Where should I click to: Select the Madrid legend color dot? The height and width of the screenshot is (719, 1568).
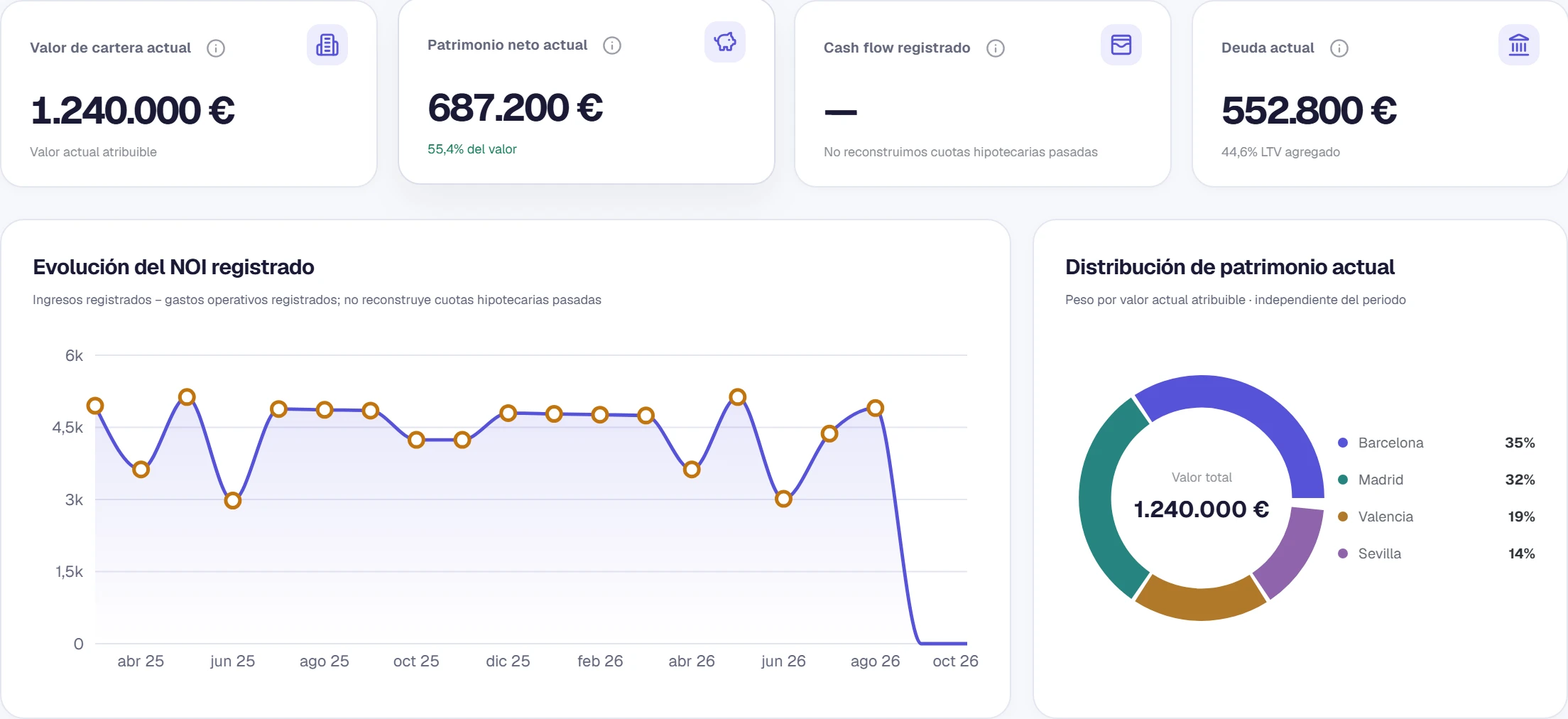1343,480
